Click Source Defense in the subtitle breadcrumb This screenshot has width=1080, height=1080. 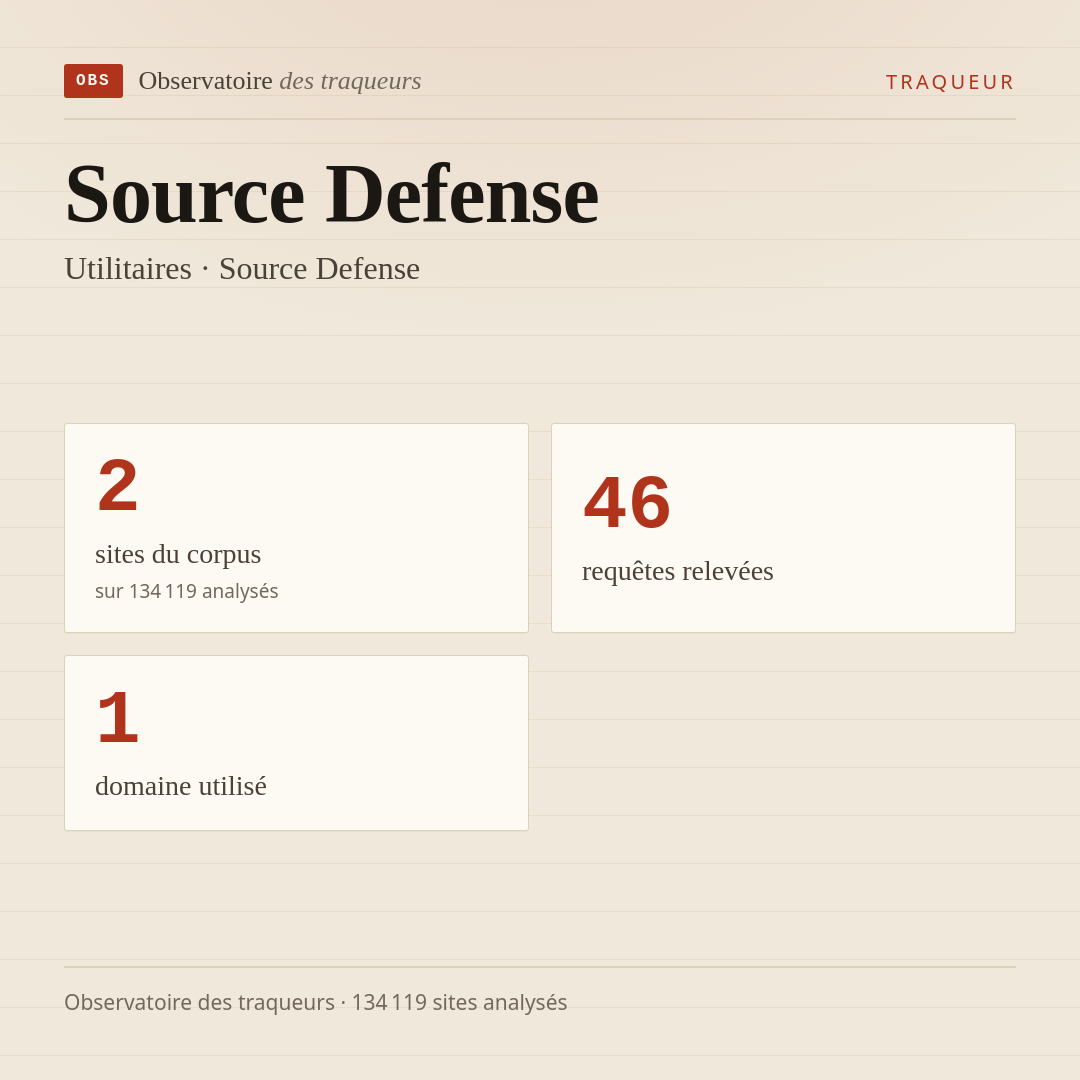(320, 269)
